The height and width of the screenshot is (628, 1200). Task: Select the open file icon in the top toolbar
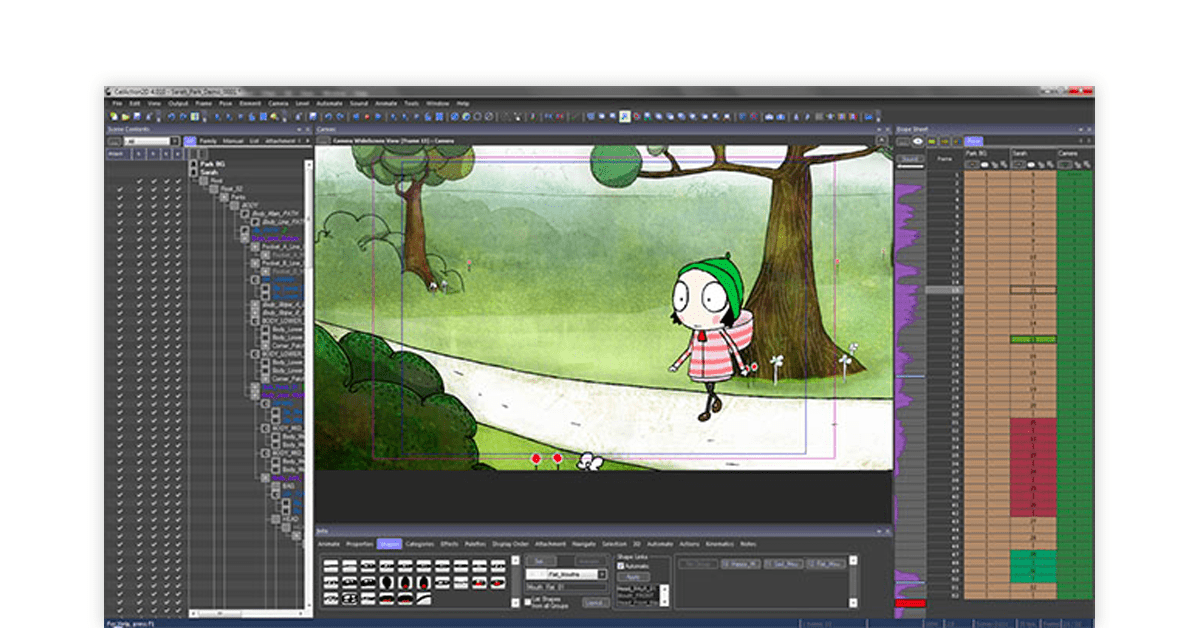click(125, 117)
